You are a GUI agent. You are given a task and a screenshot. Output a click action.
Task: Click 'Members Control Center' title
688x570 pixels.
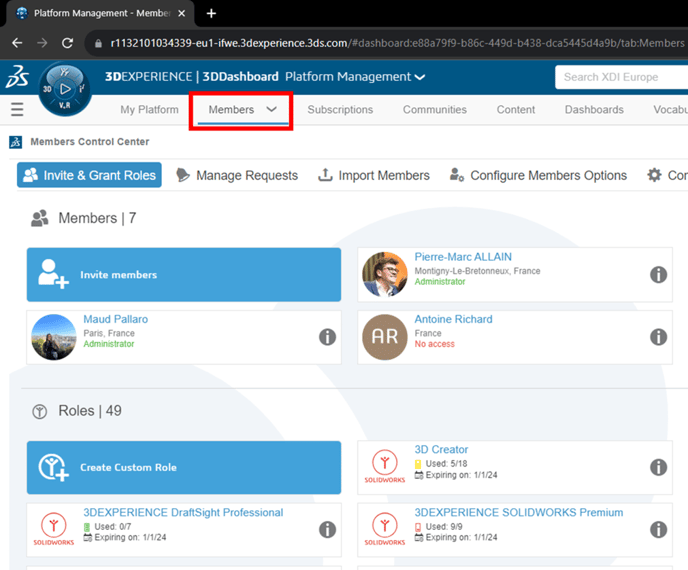tap(90, 142)
